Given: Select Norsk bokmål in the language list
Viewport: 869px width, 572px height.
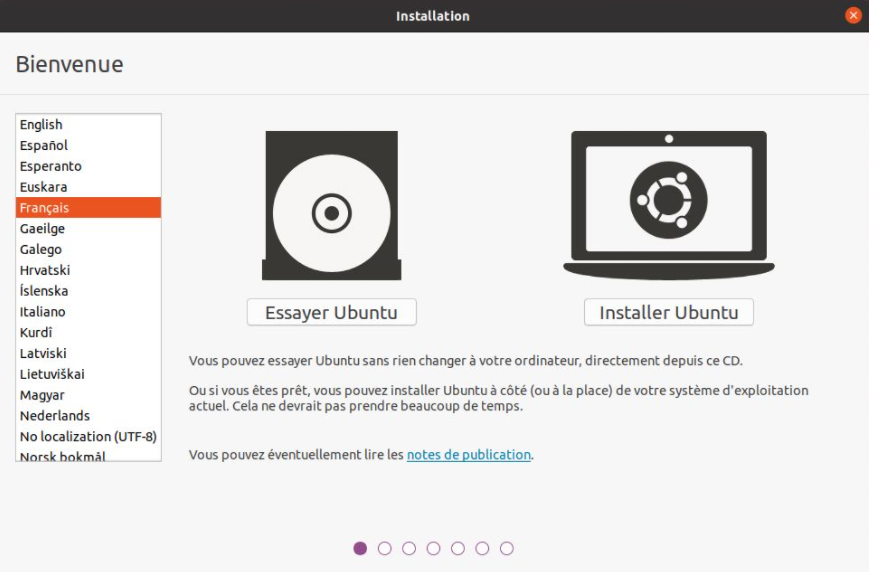Looking at the screenshot, I should tap(88, 454).
